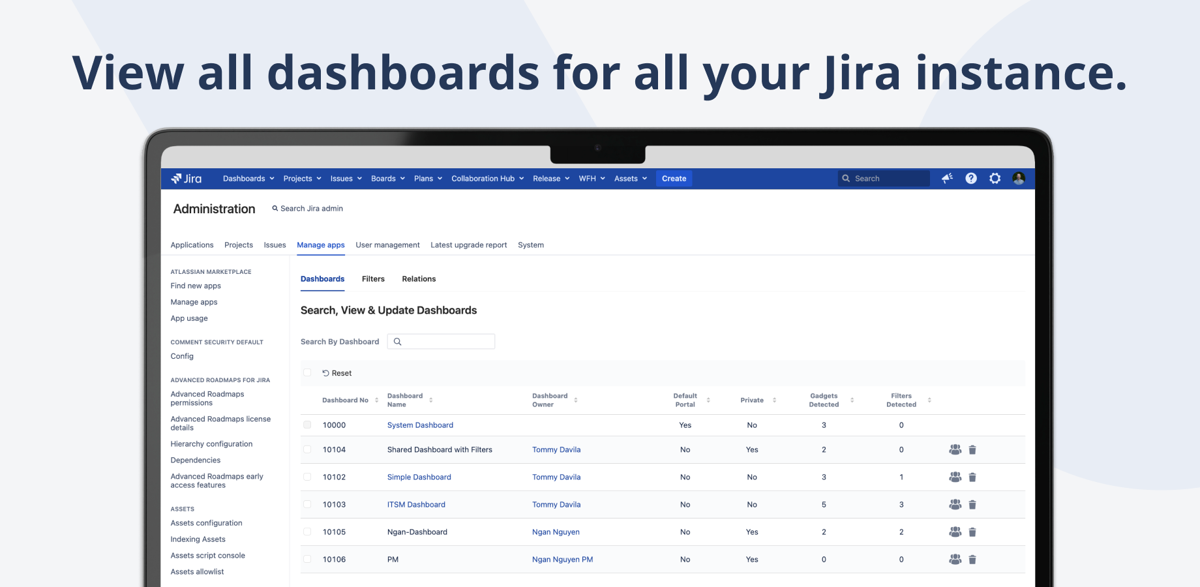Click share icon for Ngan-Dashboard row
1200x587 pixels.
coord(955,533)
